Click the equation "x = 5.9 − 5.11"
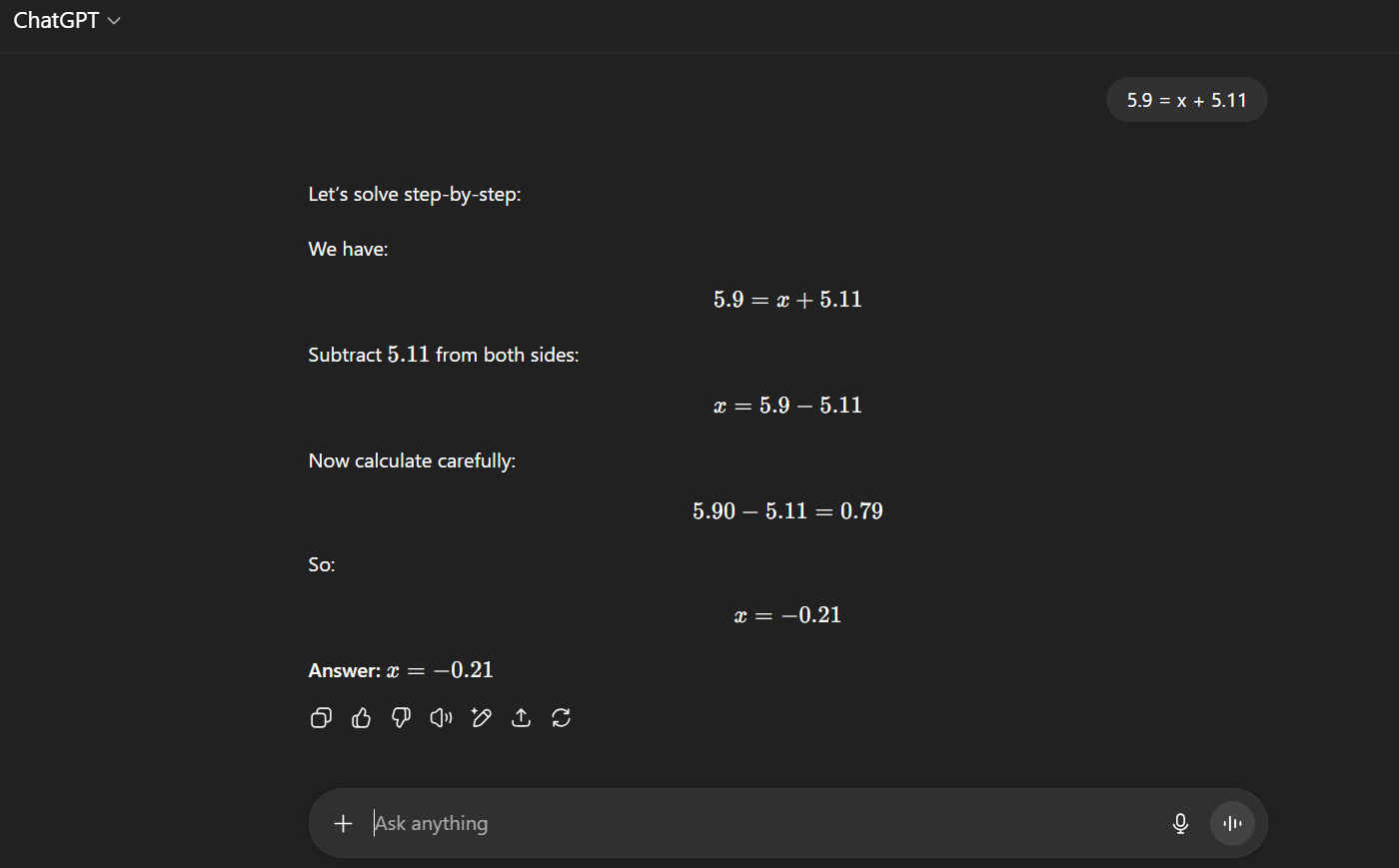1399x868 pixels. [787, 406]
